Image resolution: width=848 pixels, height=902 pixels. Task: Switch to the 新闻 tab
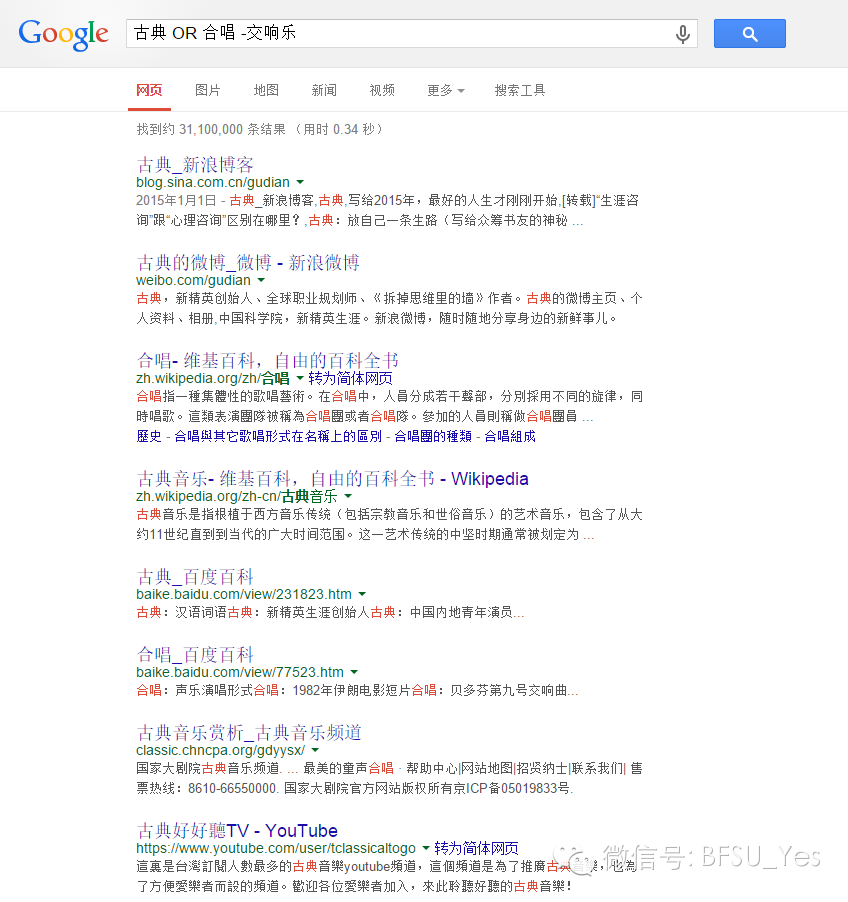(x=324, y=90)
